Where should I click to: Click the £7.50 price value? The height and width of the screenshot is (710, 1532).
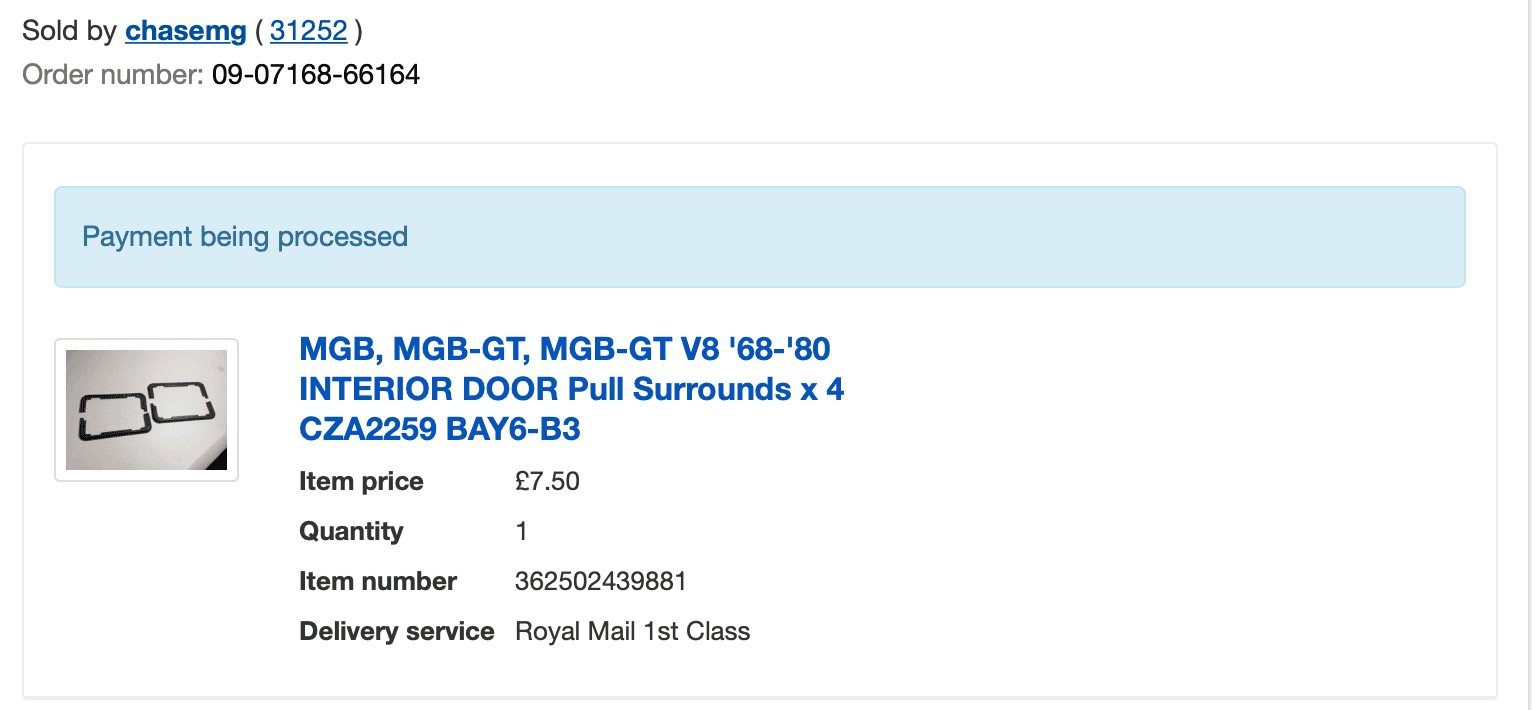[x=547, y=481]
